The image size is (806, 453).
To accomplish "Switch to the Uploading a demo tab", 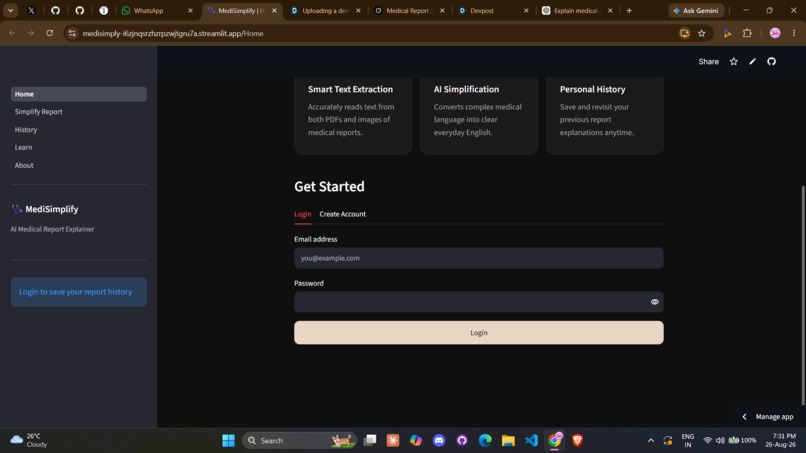I will (324, 10).
